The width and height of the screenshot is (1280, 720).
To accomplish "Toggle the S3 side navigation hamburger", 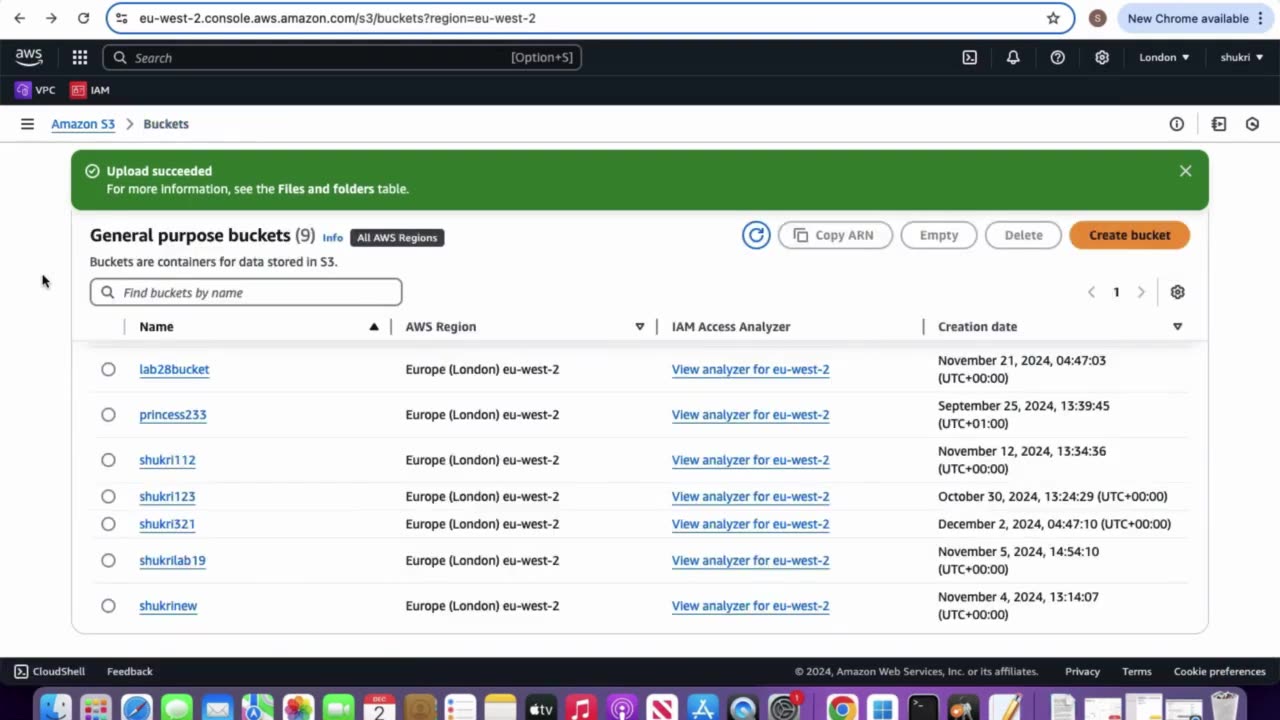I will (27, 124).
